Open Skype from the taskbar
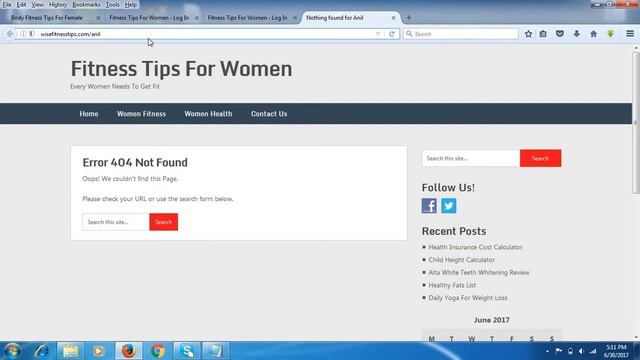 coord(187,351)
